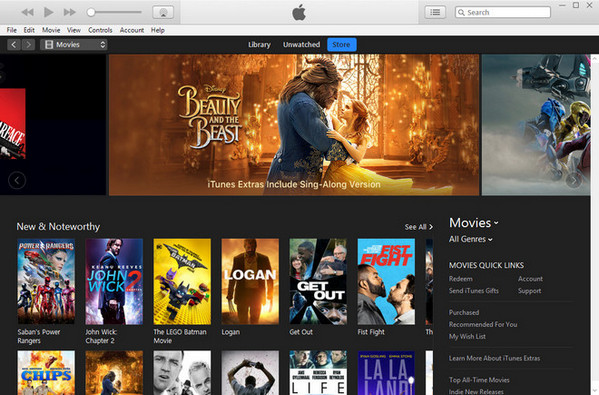Expand the All Genres dropdown
Image resolution: width=599 pixels, height=395 pixels.
(471, 239)
